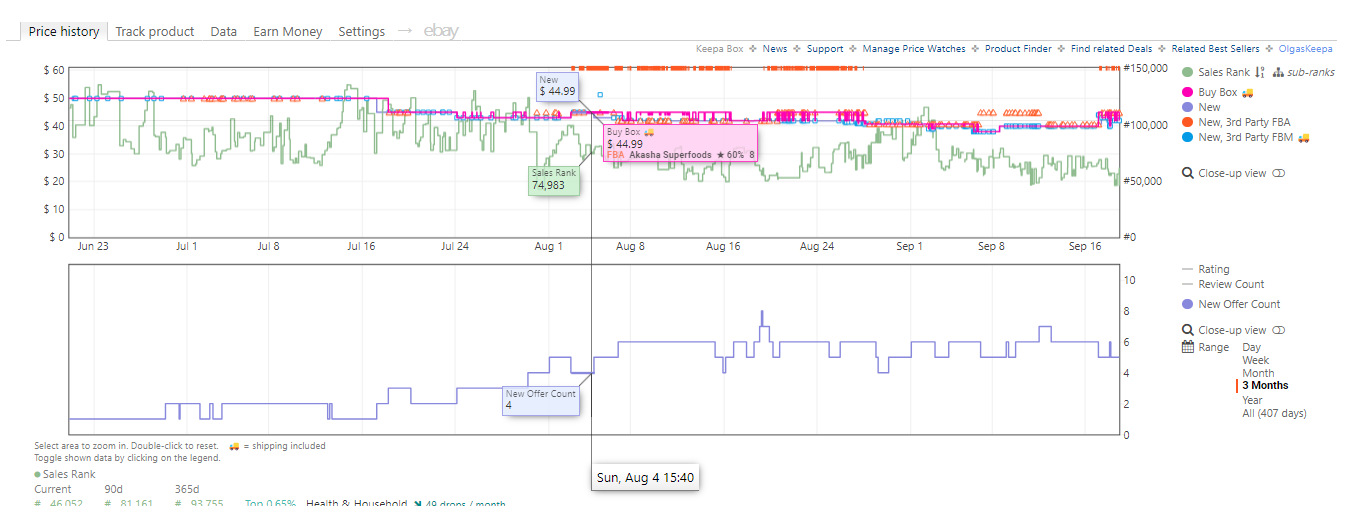This screenshot has width=1357, height=506.
Task: Click the Range calendar icon
Action: click(1188, 347)
